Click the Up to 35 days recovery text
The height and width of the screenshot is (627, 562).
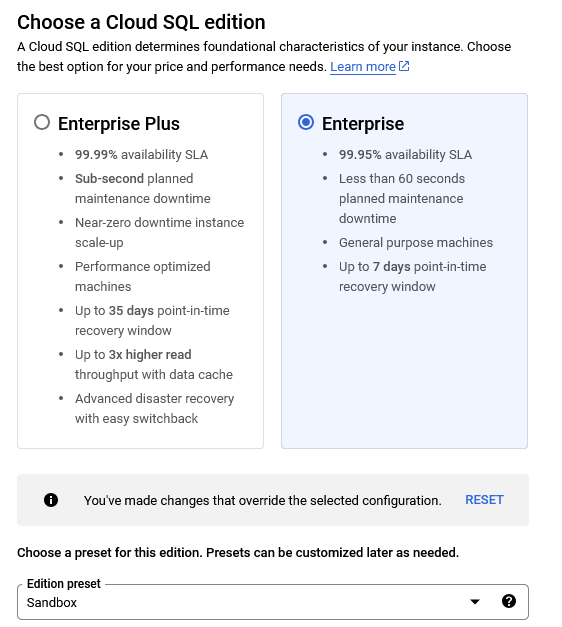(152, 321)
